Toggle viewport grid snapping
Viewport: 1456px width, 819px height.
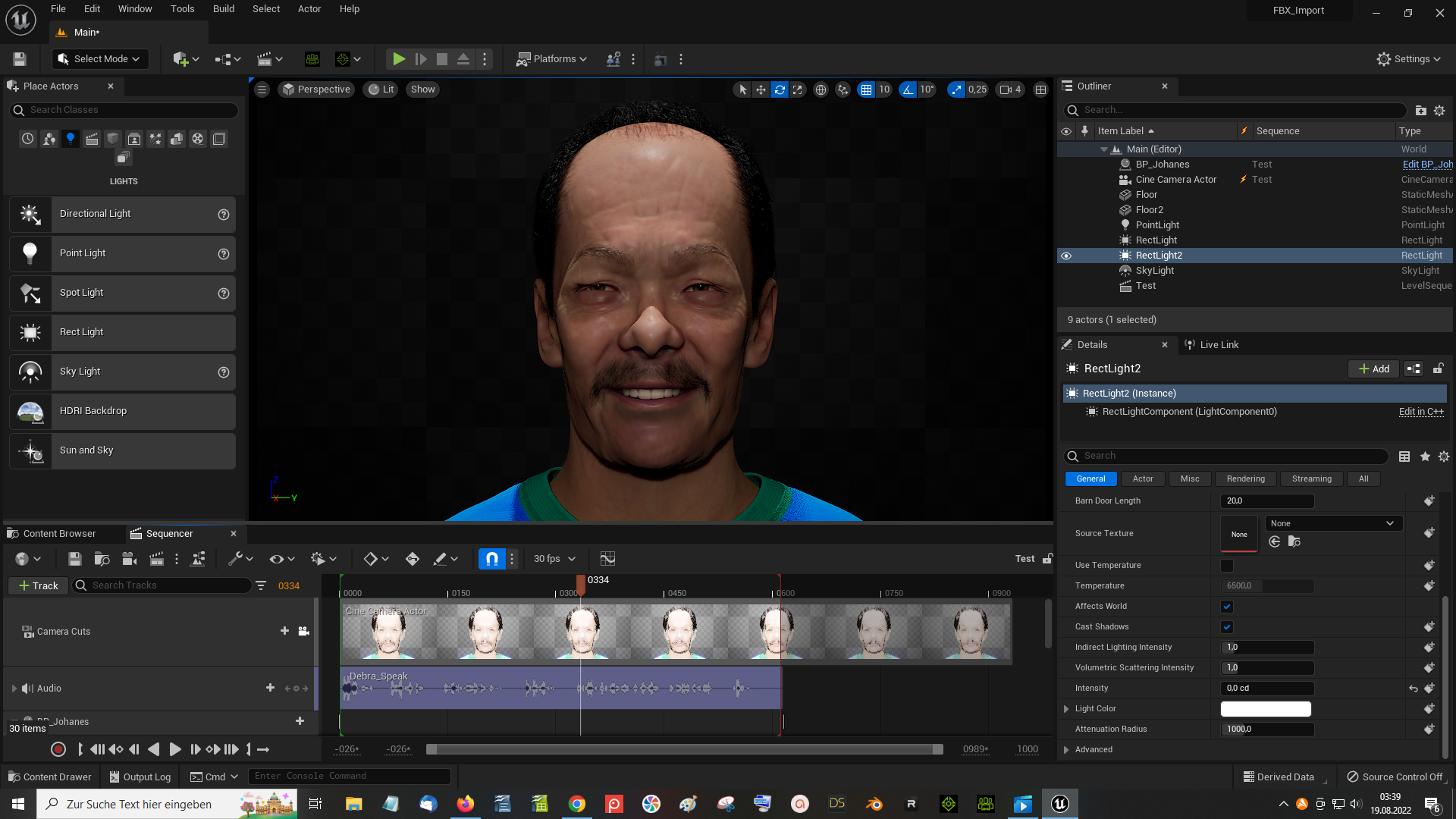866,89
